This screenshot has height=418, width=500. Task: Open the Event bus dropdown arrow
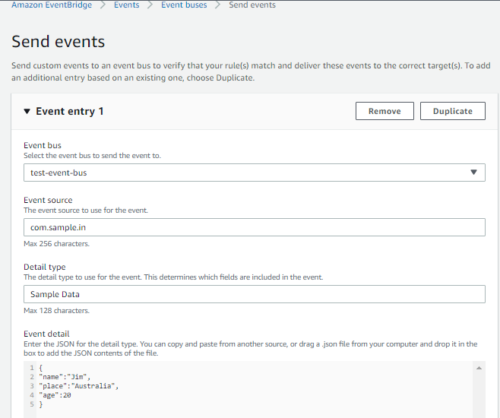[474, 172]
